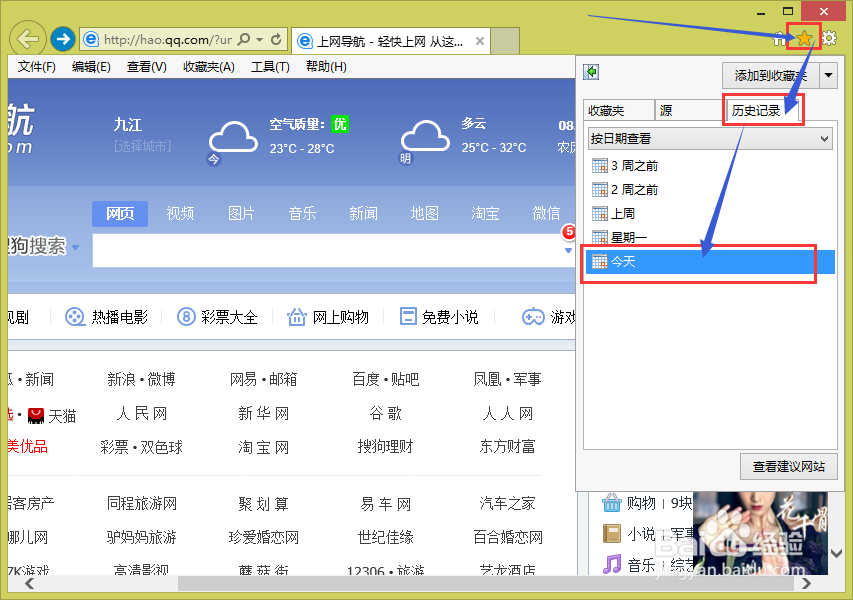Click the 上周 calendar icon
853x600 pixels.
(x=599, y=213)
